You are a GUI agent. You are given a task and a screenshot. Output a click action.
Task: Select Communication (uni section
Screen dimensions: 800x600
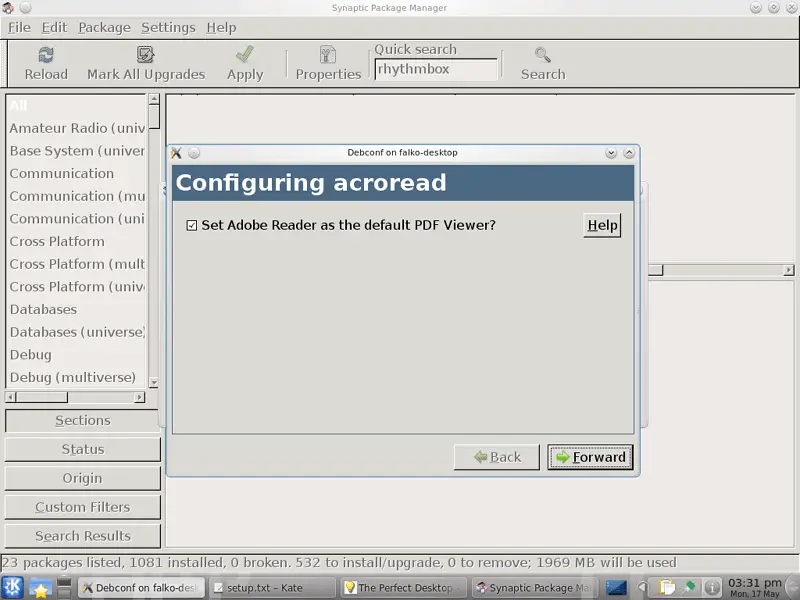77,219
